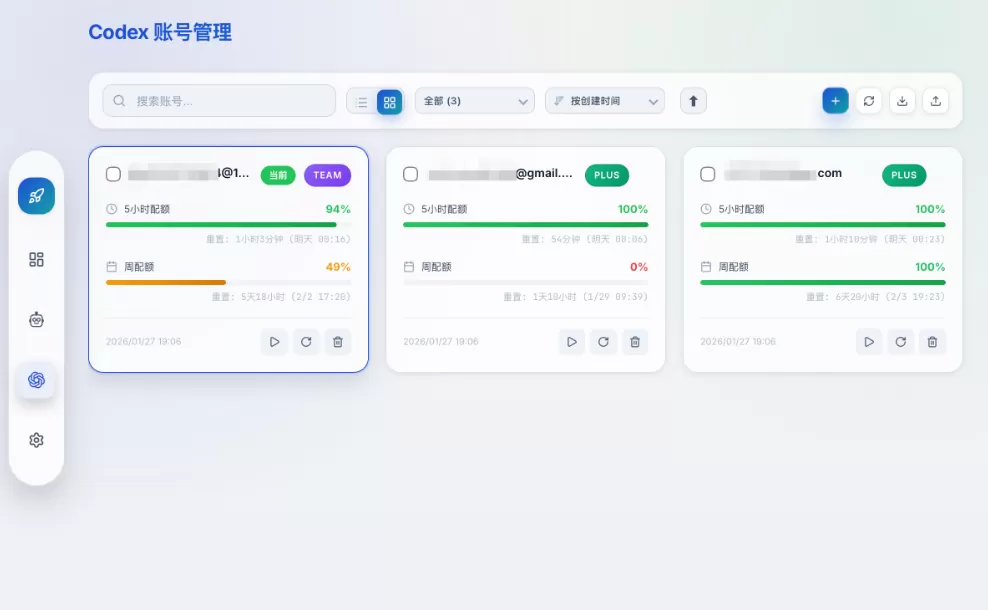Open the dashboard grid page in sidebar

[37, 260]
